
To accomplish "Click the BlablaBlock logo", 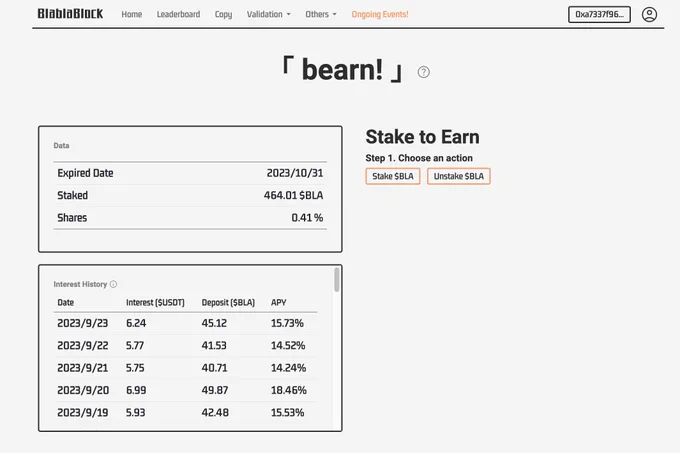I will 70,14.
